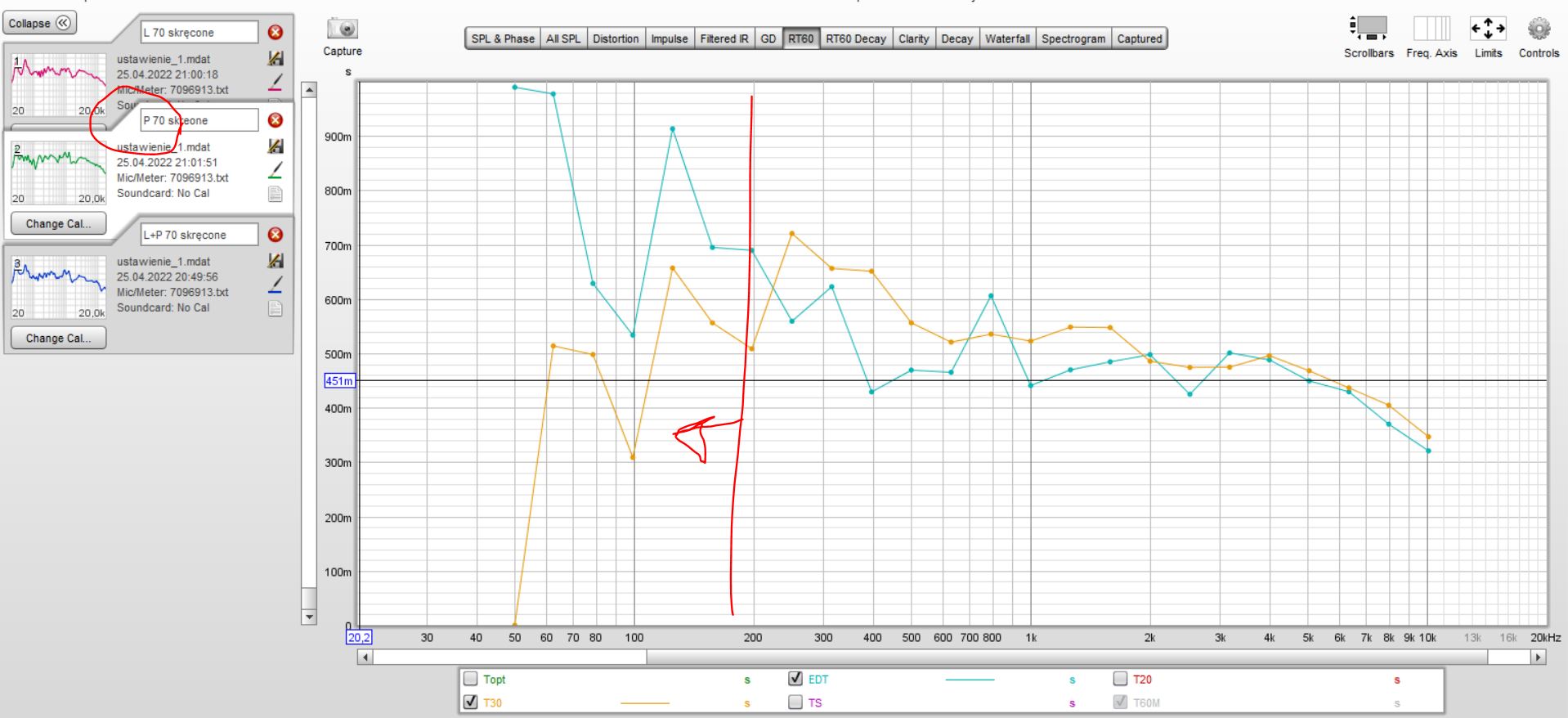The height and width of the screenshot is (718, 1568).
Task: Collapse the measurements panel
Action: click(39, 23)
